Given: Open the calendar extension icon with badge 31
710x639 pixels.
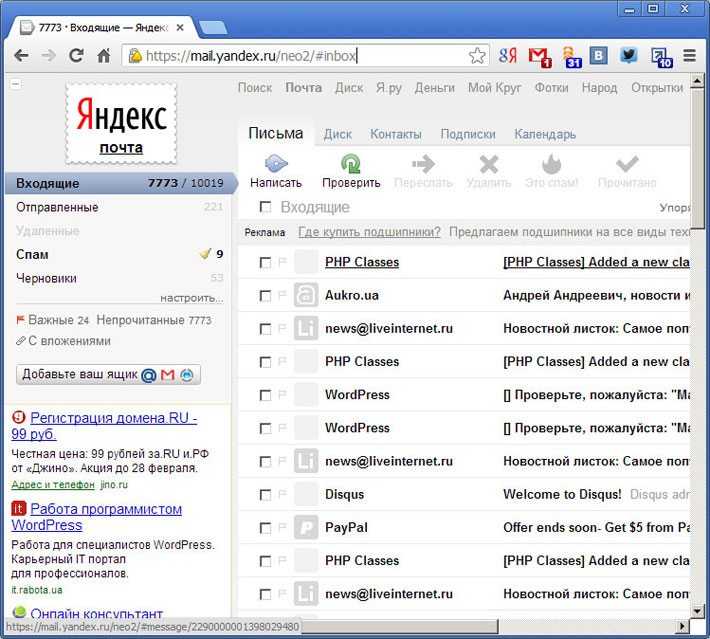Looking at the screenshot, I should click(571, 57).
